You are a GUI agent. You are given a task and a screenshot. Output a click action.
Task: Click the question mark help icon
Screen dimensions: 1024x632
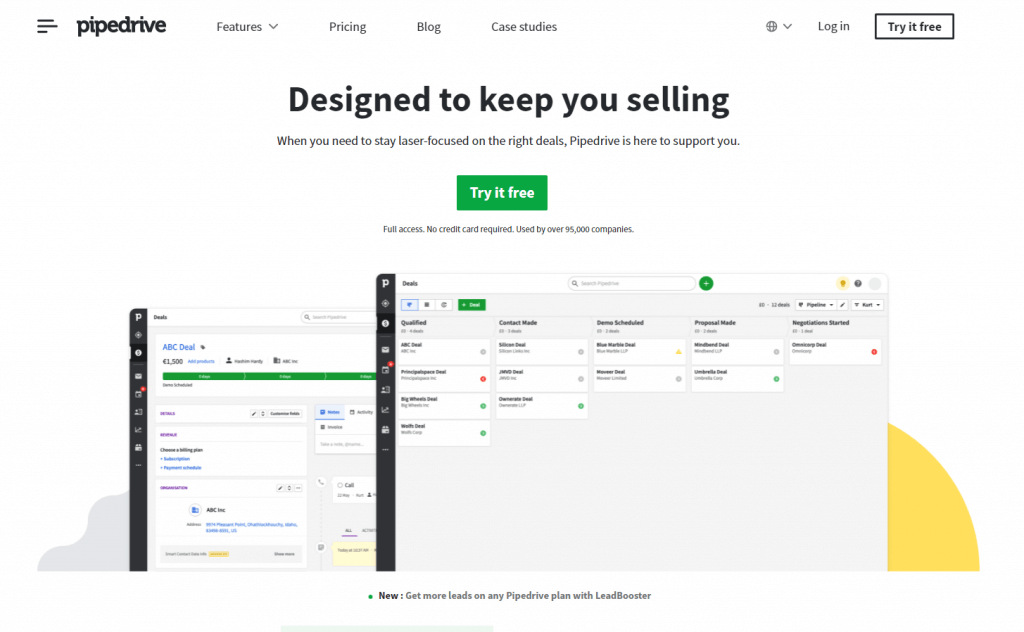[857, 284]
